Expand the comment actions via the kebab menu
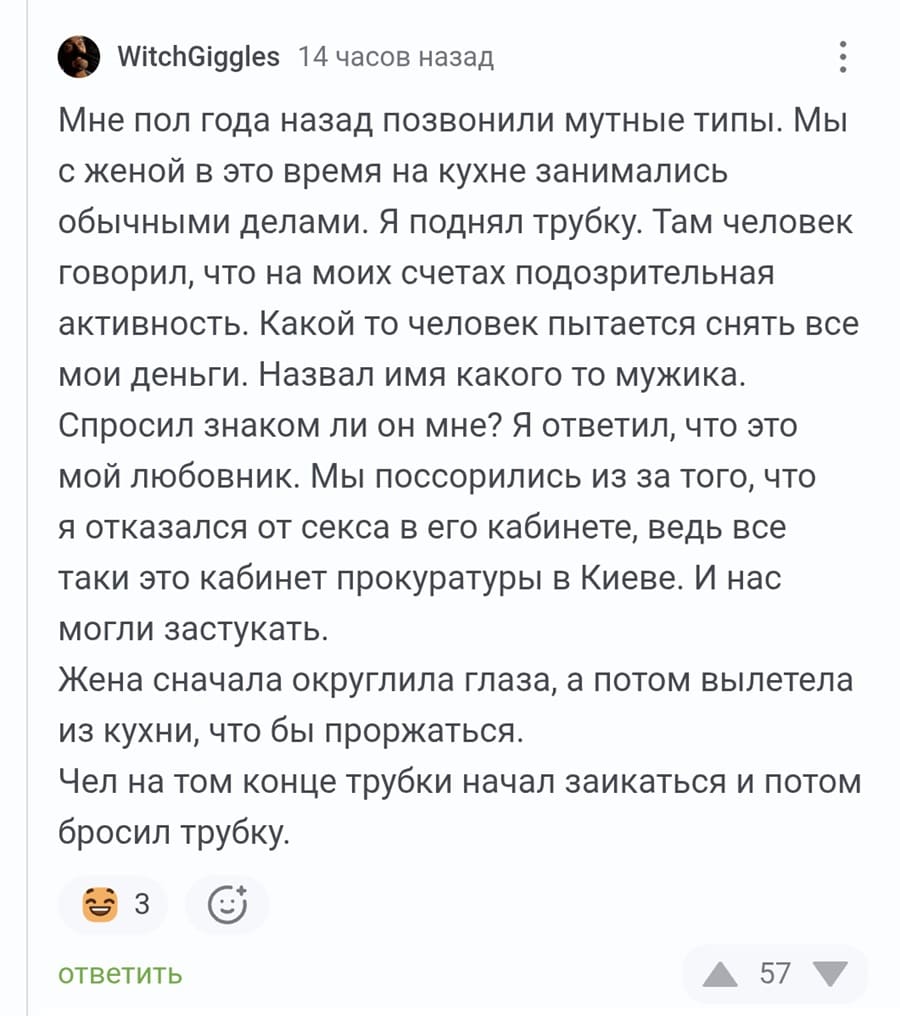This screenshot has height=1016, width=900. click(843, 57)
